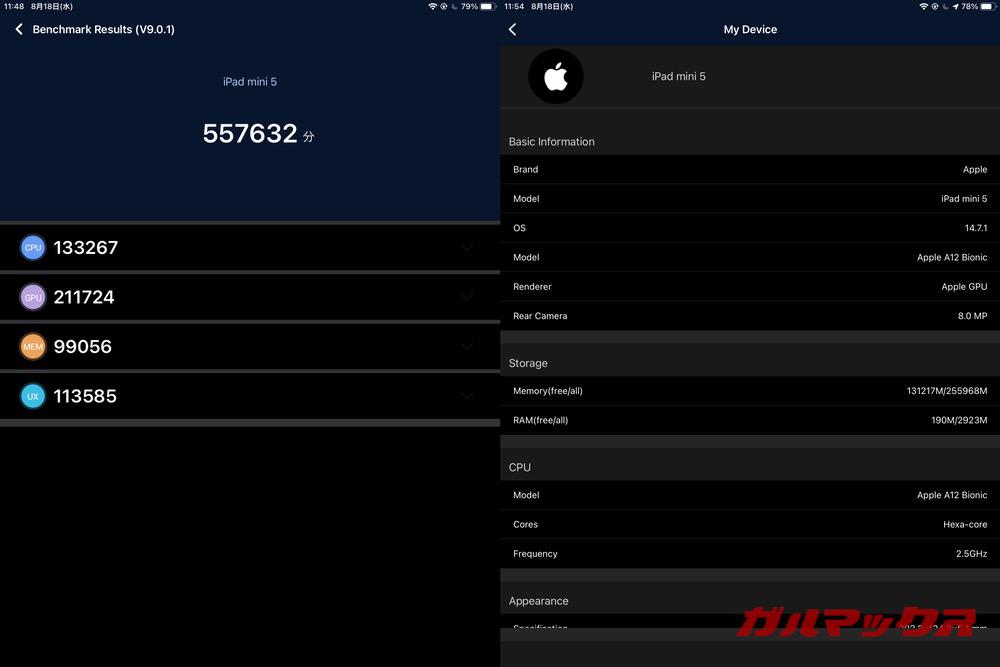The width and height of the screenshot is (1000, 667).
Task: Expand the GPU score details
Action: (x=467, y=297)
